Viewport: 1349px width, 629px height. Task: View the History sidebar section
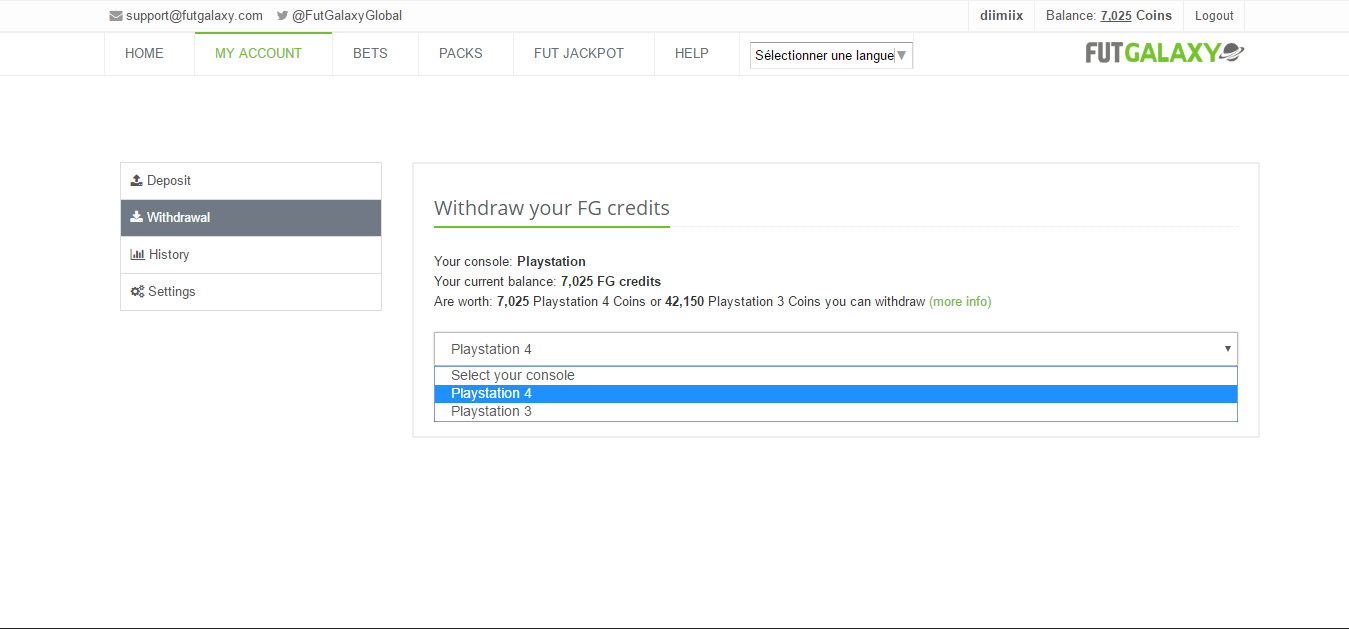point(251,255)
